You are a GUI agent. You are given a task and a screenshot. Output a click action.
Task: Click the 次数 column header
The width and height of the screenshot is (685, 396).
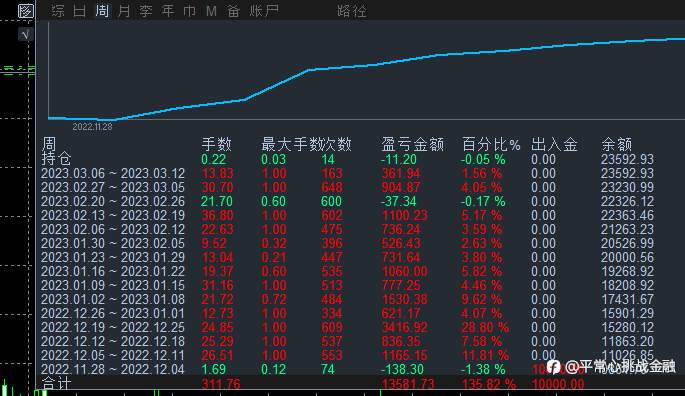tap(336, 144)
